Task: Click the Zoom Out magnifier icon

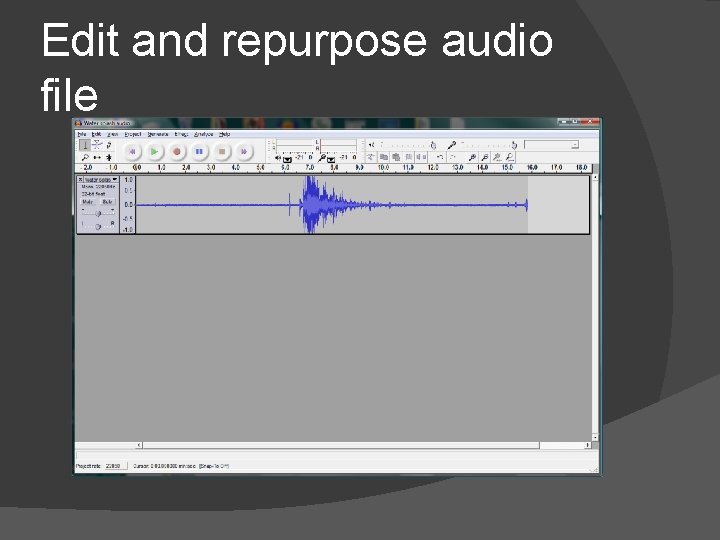Action: pos(484,157)
